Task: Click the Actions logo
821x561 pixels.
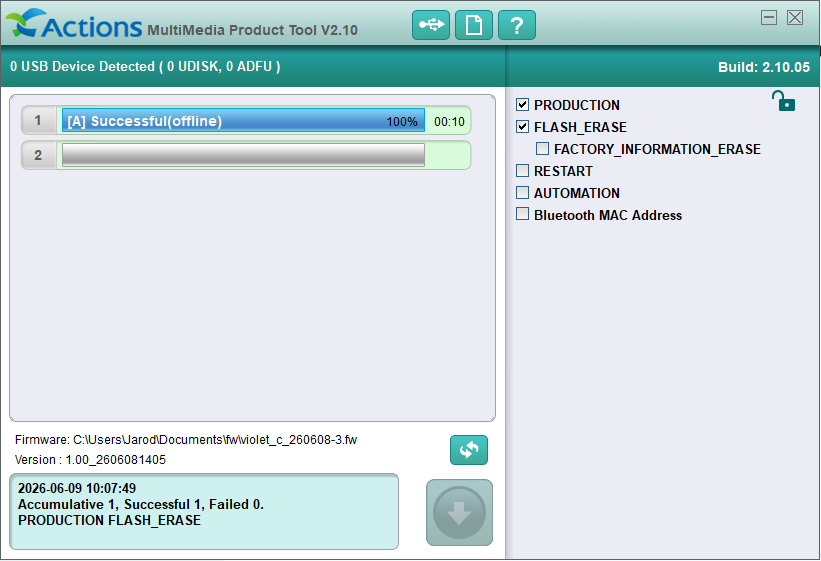Action: click(x=74, y=24)
